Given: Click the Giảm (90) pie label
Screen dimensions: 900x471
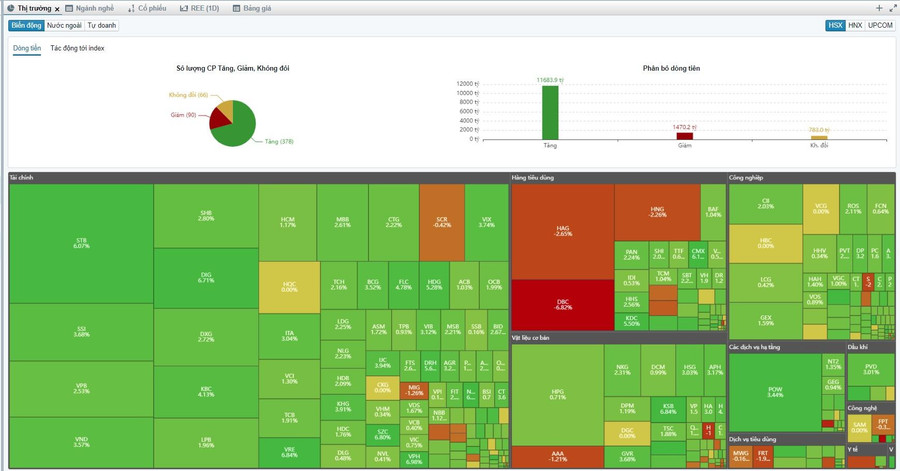Looking at the screenshot, I should click(x=183, y=115).
